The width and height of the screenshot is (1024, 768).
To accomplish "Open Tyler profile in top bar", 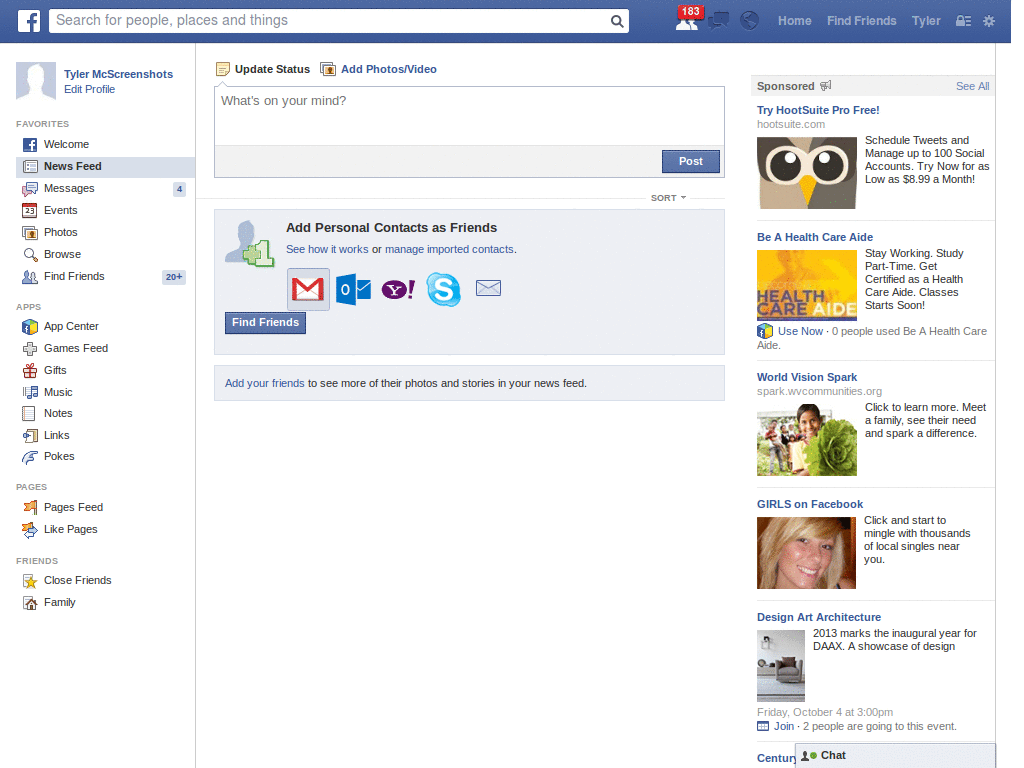I will [x=926, y=21].
